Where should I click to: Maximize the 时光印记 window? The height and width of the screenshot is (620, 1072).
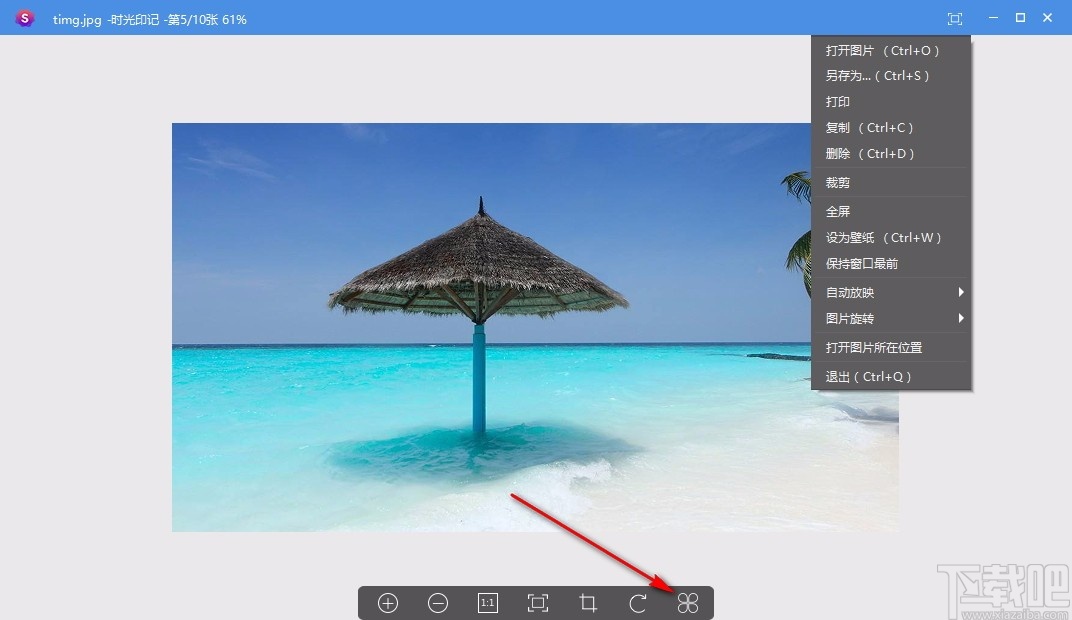(1020, 18)
